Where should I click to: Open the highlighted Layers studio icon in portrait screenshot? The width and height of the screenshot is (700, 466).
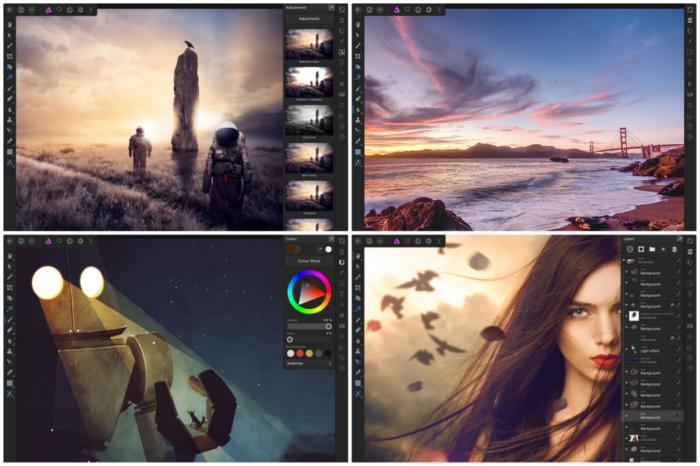pyautogui.click(x=690, y=251)
